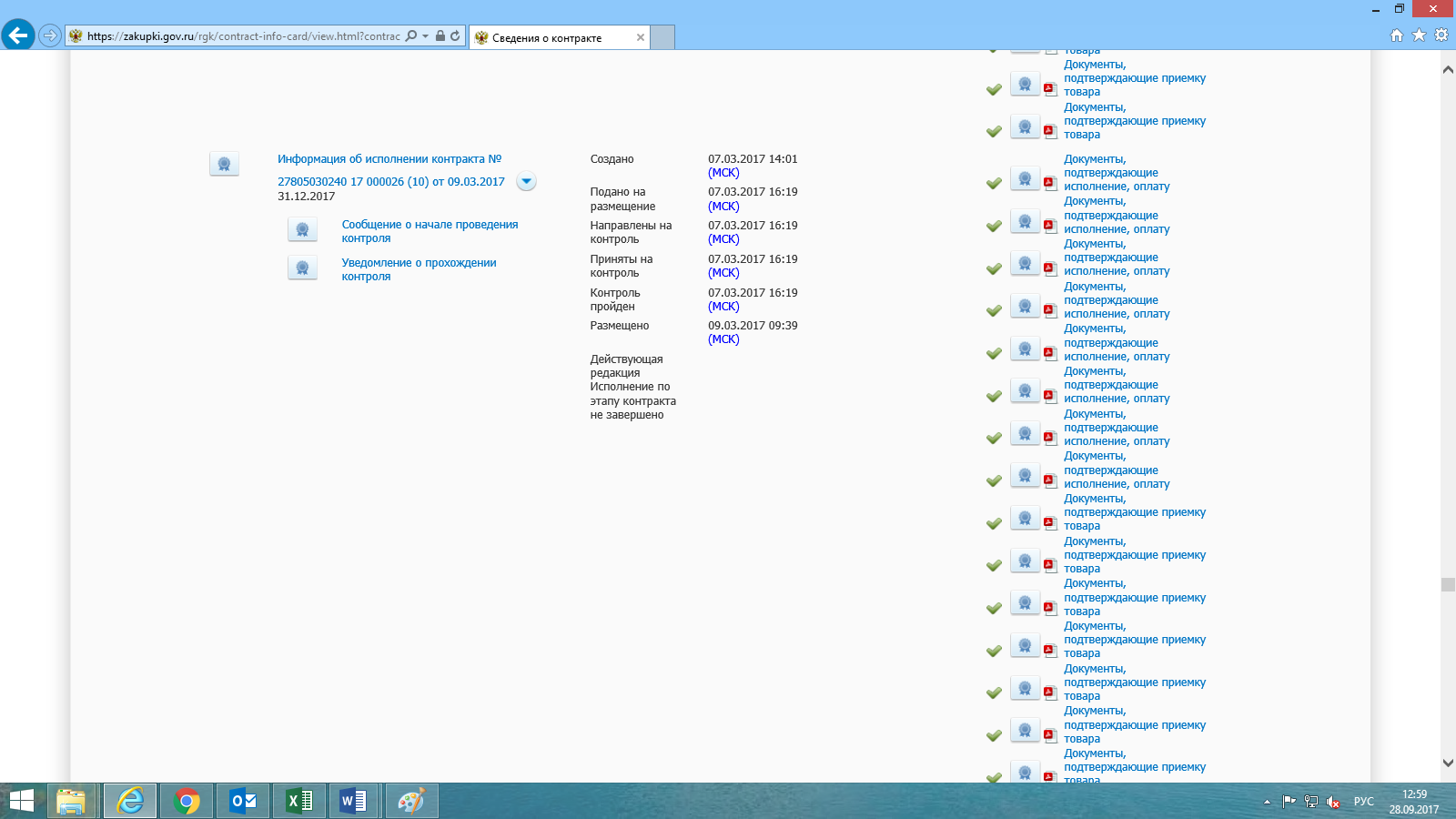
Task: Open the taskbar clock showing 12:59
Action: pyautogui.click(x=1414, y=802)
